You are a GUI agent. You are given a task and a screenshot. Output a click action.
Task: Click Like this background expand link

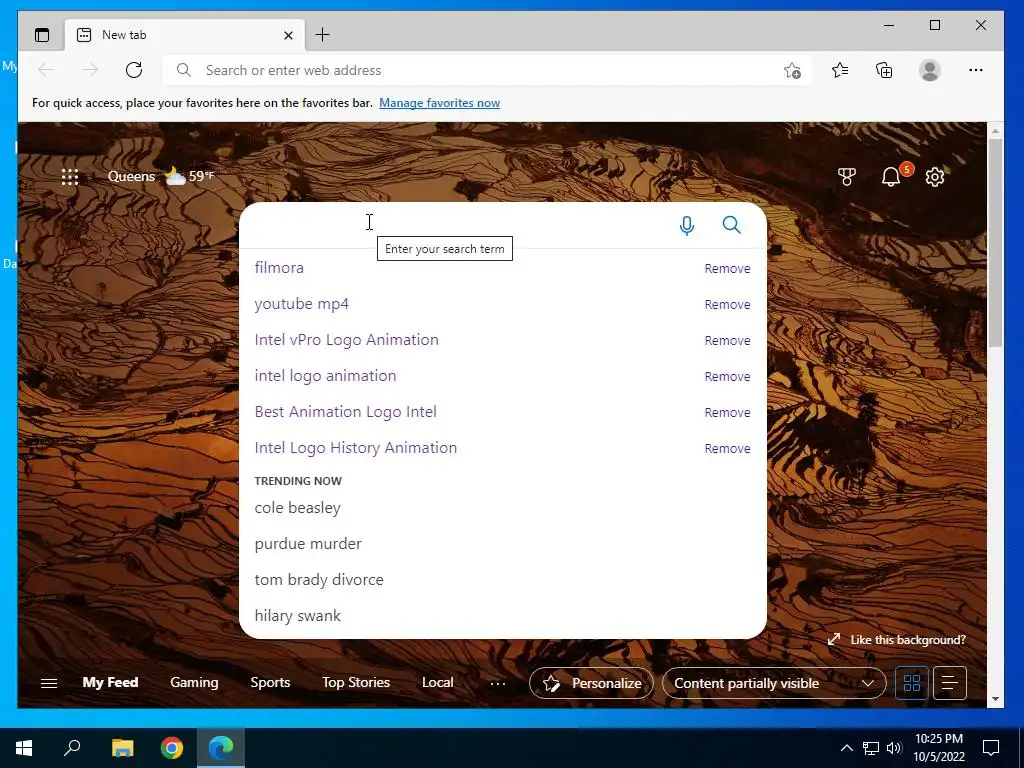pos(897,640)
